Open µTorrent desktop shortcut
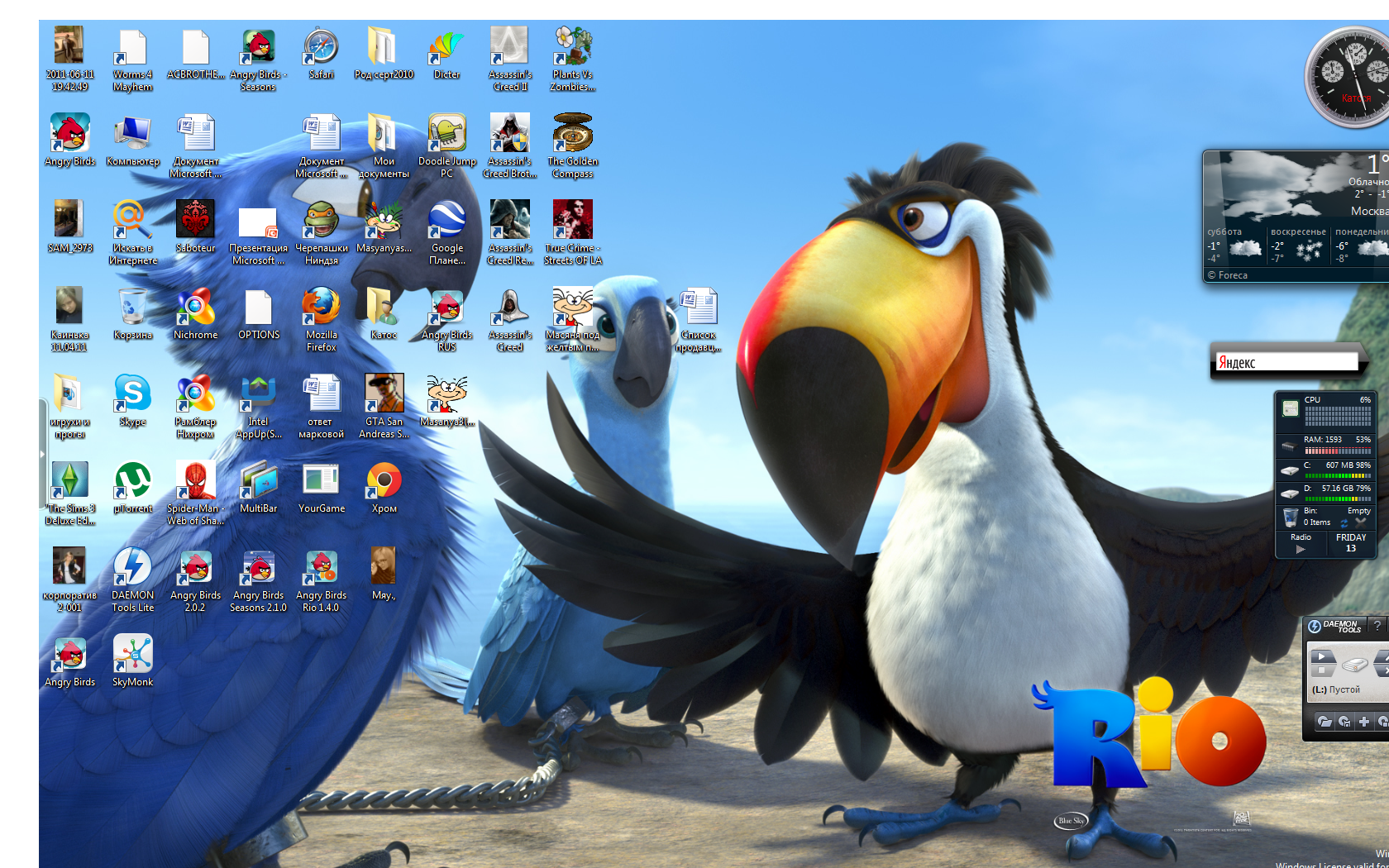 (x=132, y=487)
